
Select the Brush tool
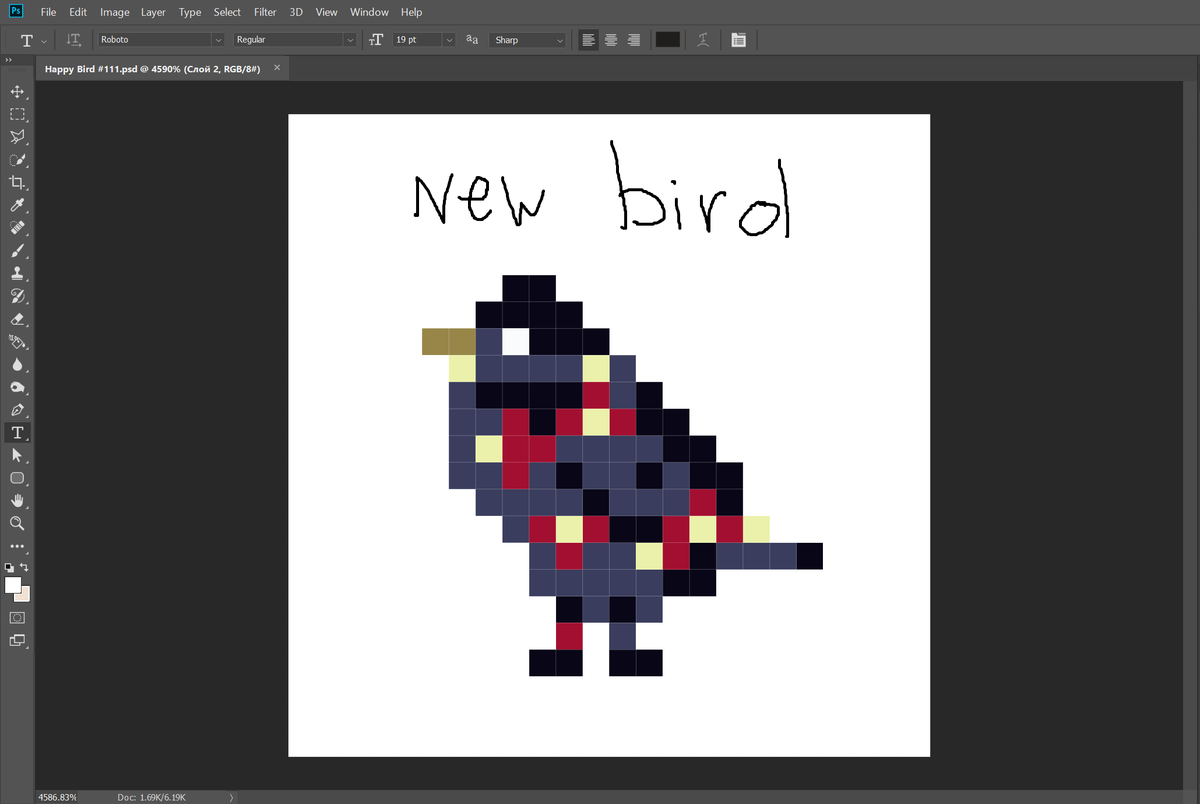17,251
